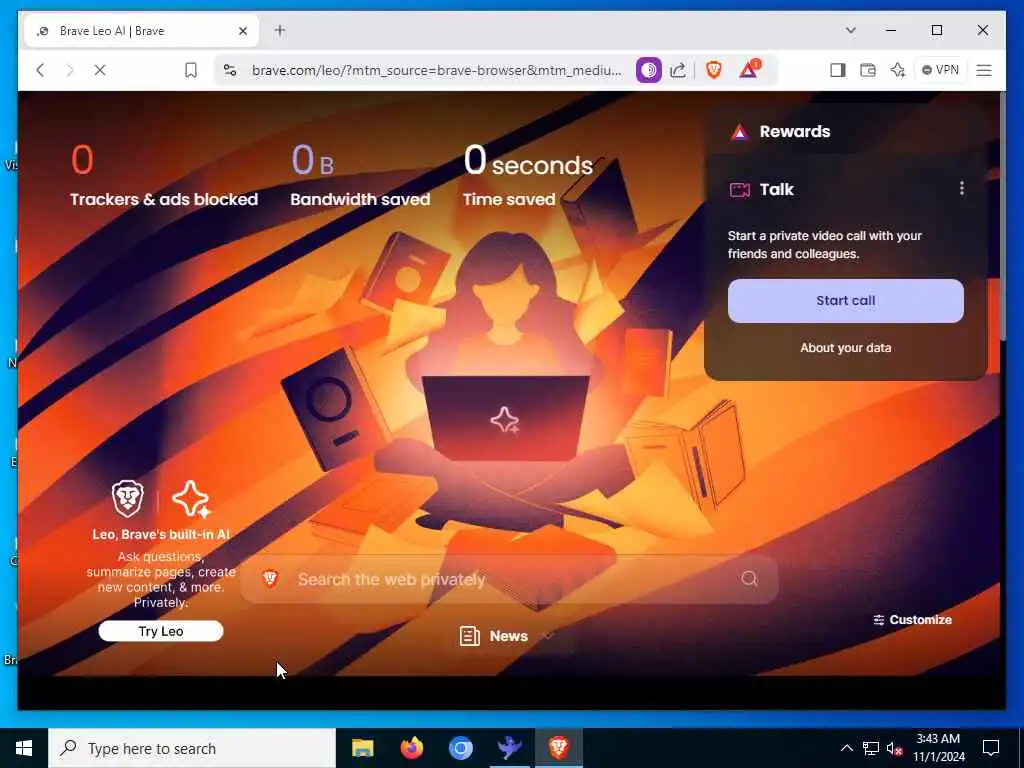This screenshot has width=1024, height=768.
Task: Expand the tab search dropdown arrow
Action: 850,30
